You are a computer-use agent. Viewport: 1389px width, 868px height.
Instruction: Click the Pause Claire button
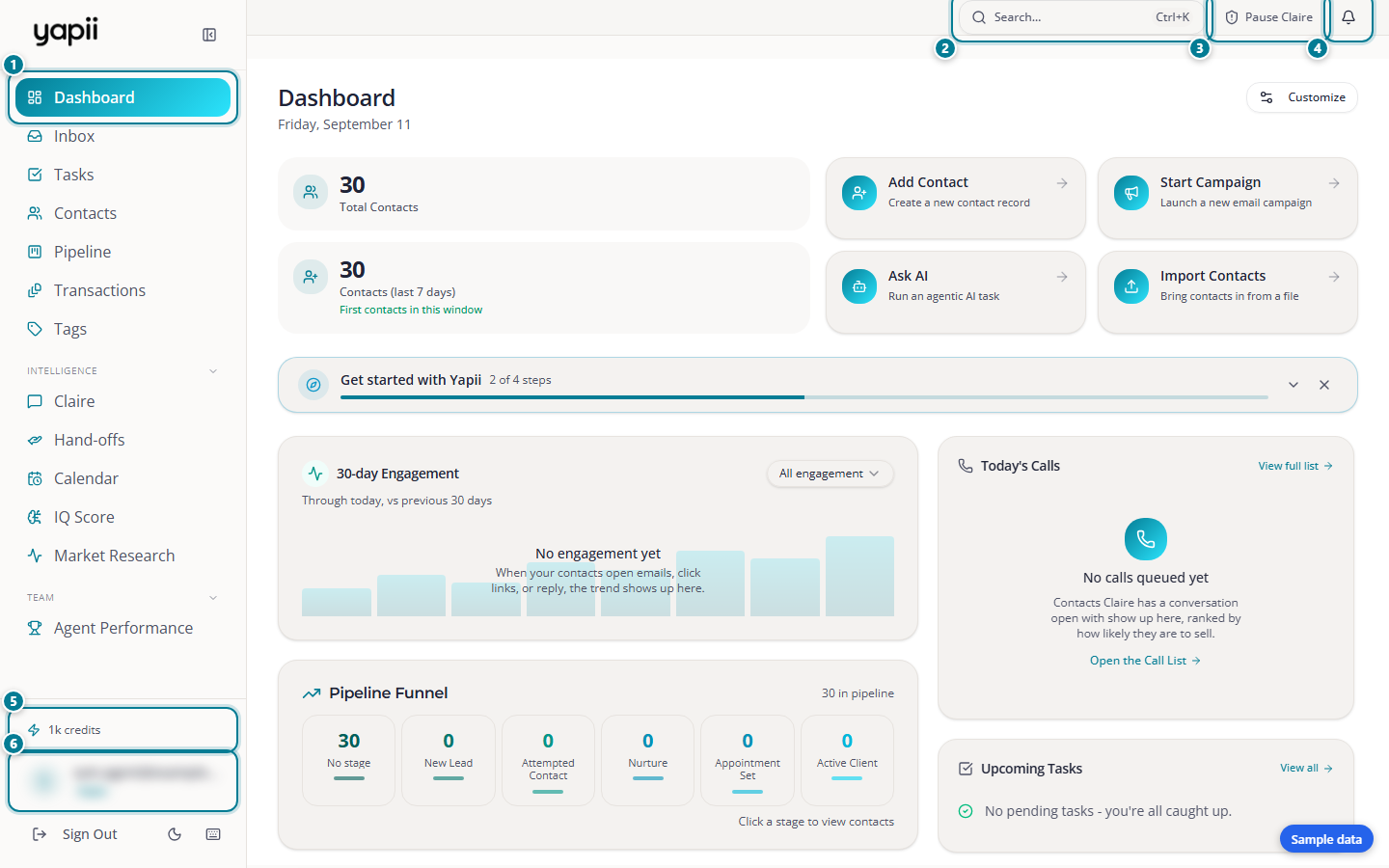1268,17
